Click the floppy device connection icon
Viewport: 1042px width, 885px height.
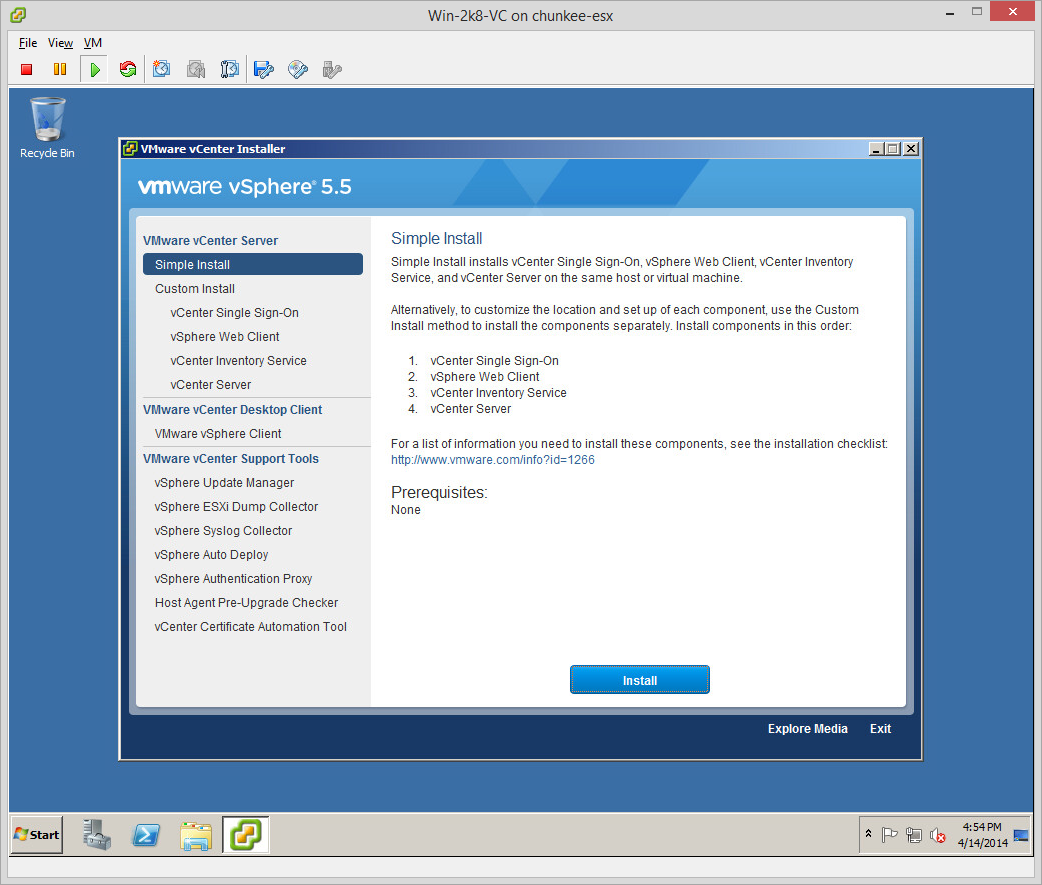click(x=264, y=69)
